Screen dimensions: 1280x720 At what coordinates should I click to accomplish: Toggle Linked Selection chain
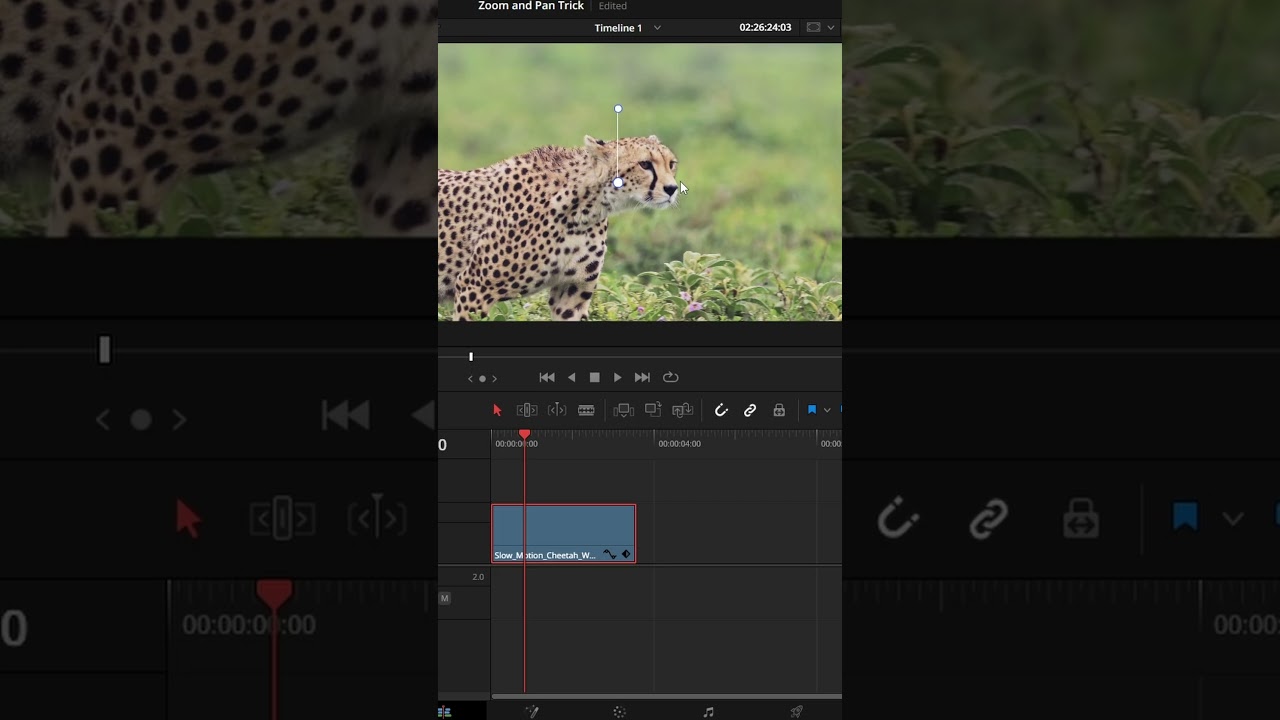[750, 410]
